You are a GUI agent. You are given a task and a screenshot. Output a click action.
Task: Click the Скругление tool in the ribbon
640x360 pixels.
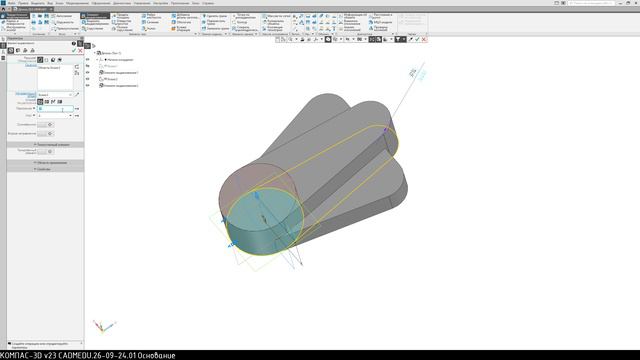coord(93,29)
